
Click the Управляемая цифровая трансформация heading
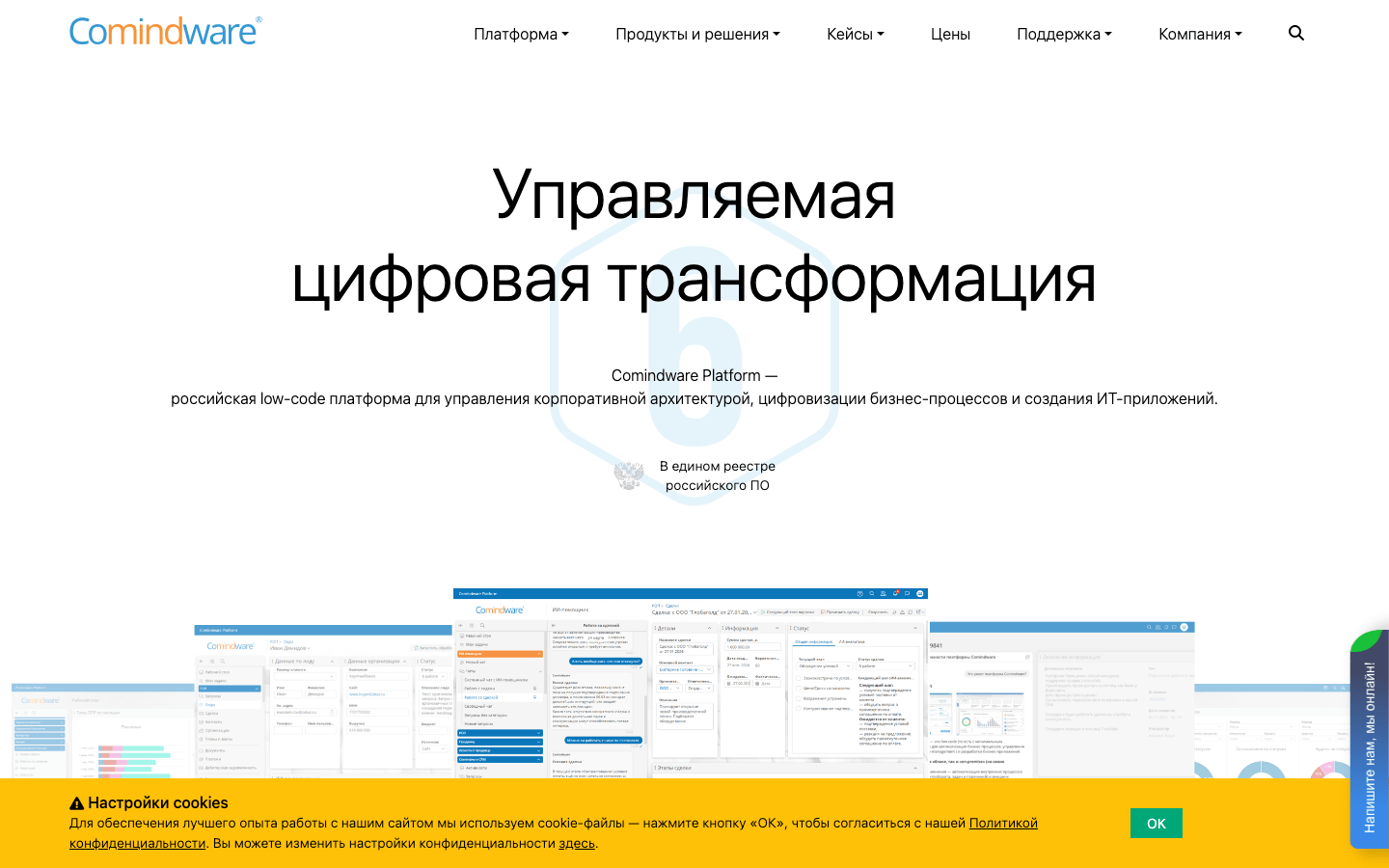click(x=694, y=236)
